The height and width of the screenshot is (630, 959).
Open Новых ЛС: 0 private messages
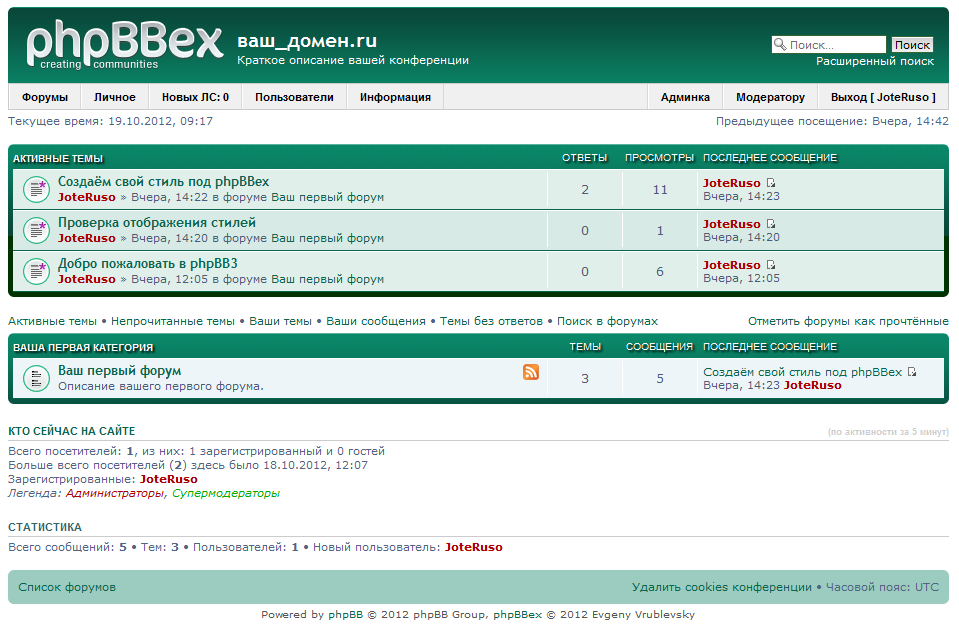point(195,97)
